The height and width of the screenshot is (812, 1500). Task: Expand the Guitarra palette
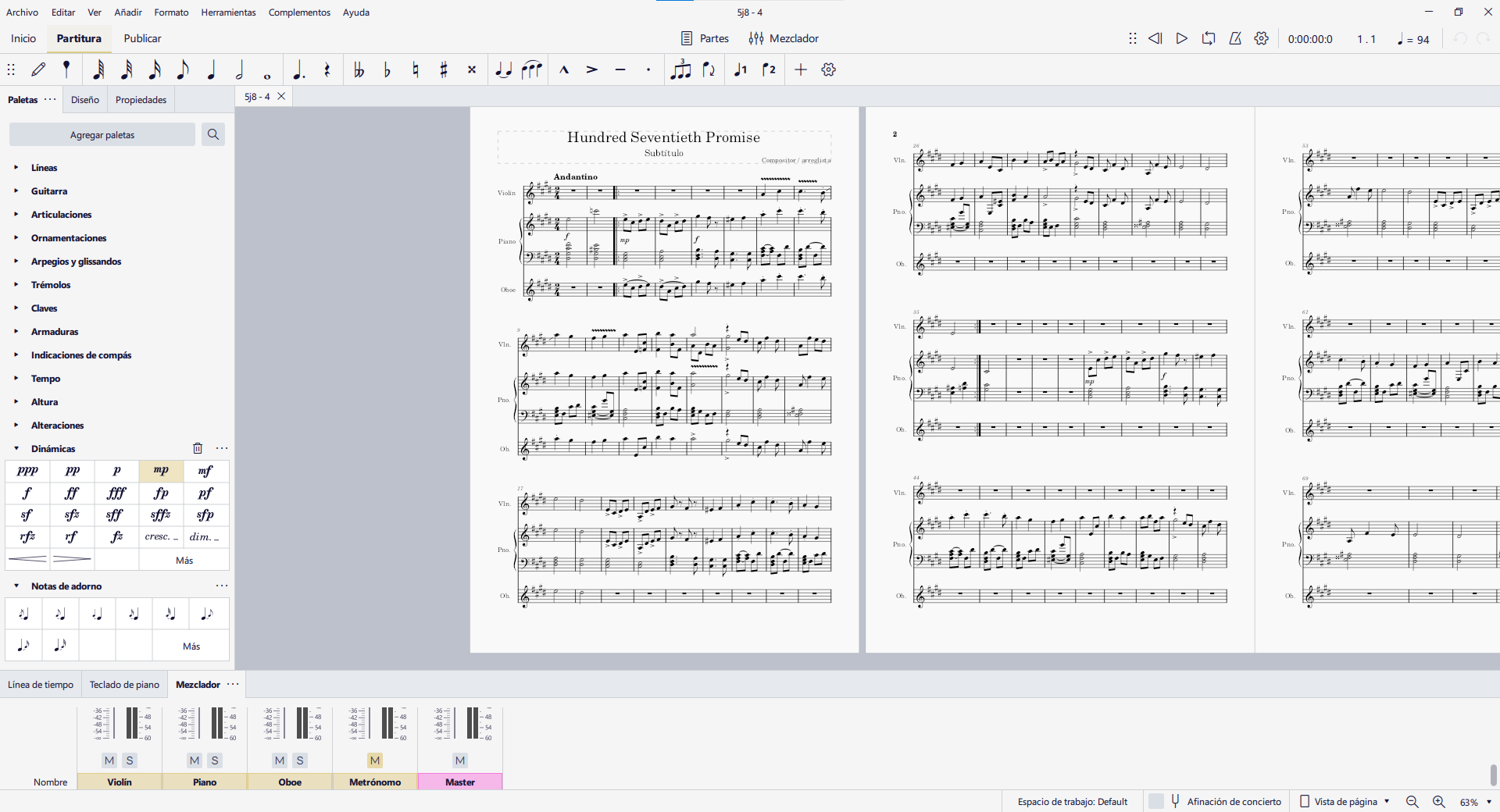(x=16, y=191)
